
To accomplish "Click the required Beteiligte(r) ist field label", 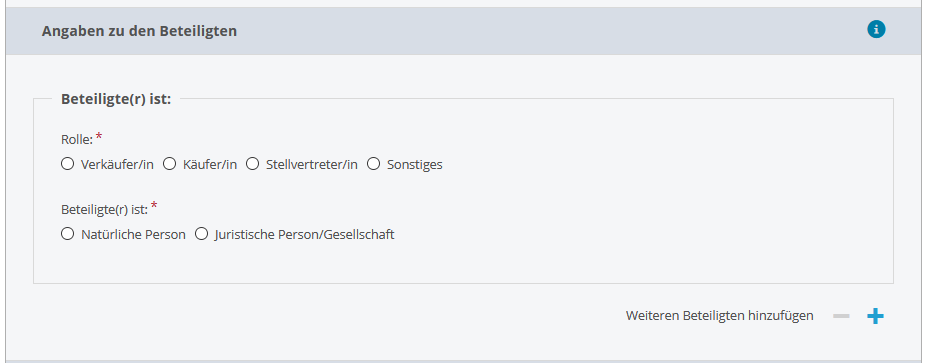I will 105,210.
